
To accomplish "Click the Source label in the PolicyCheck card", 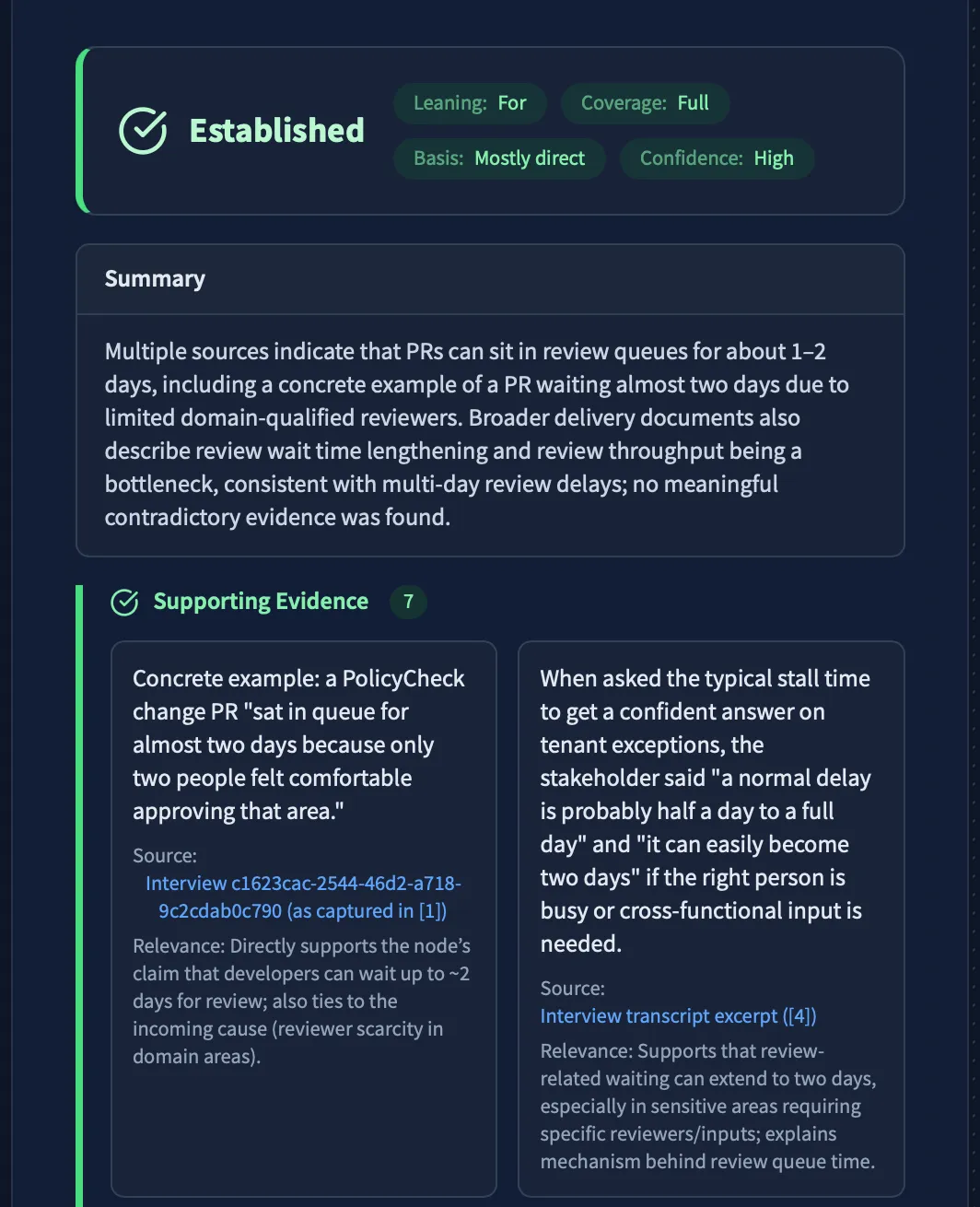I will [x=165, y=855].
